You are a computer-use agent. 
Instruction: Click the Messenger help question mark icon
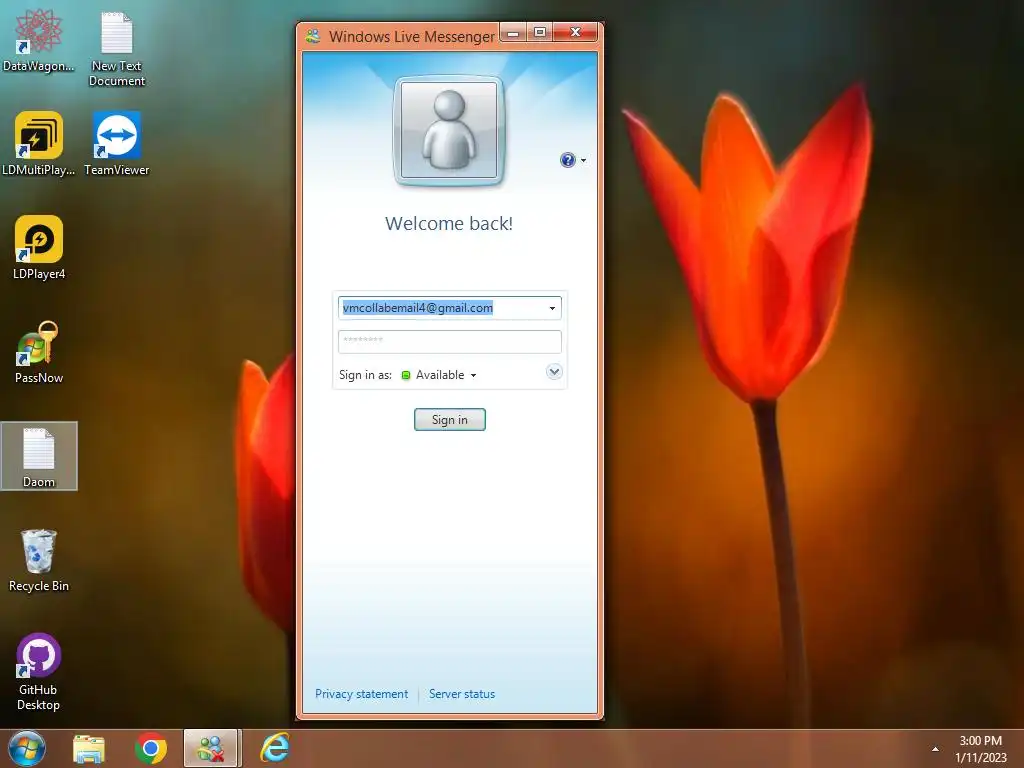click(568, 160)
